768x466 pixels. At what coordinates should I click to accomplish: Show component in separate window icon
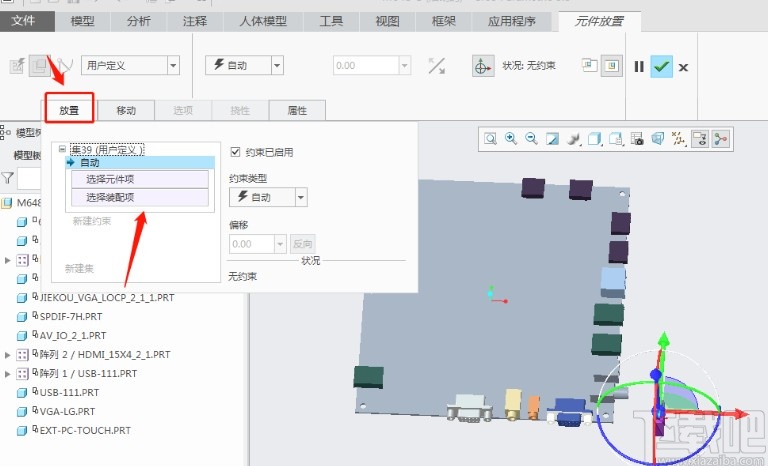click(589, 65)
